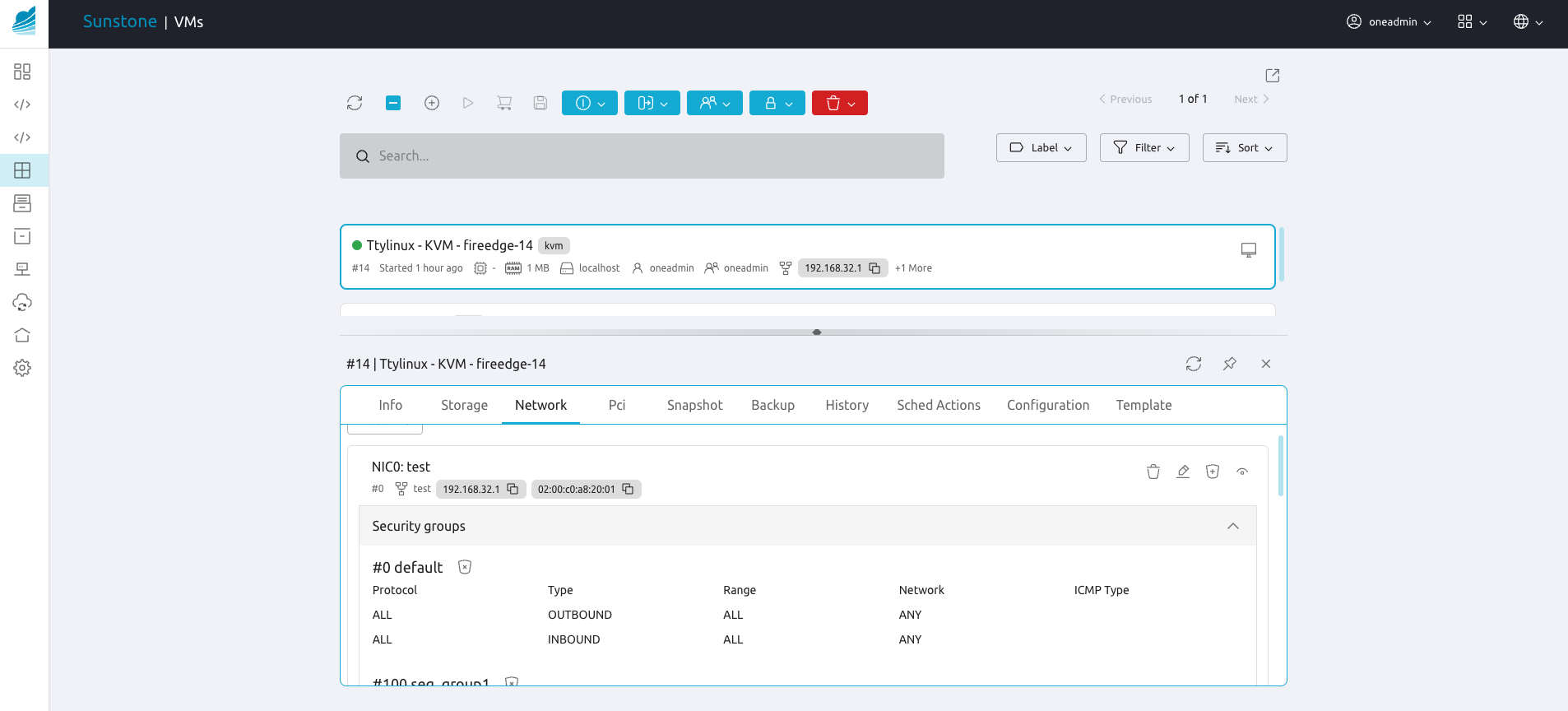Viewport: 1568px width, 711px height.
Task: Select the Ttylinux - KVM - fireedge-14 card
Action: (807, 257)
